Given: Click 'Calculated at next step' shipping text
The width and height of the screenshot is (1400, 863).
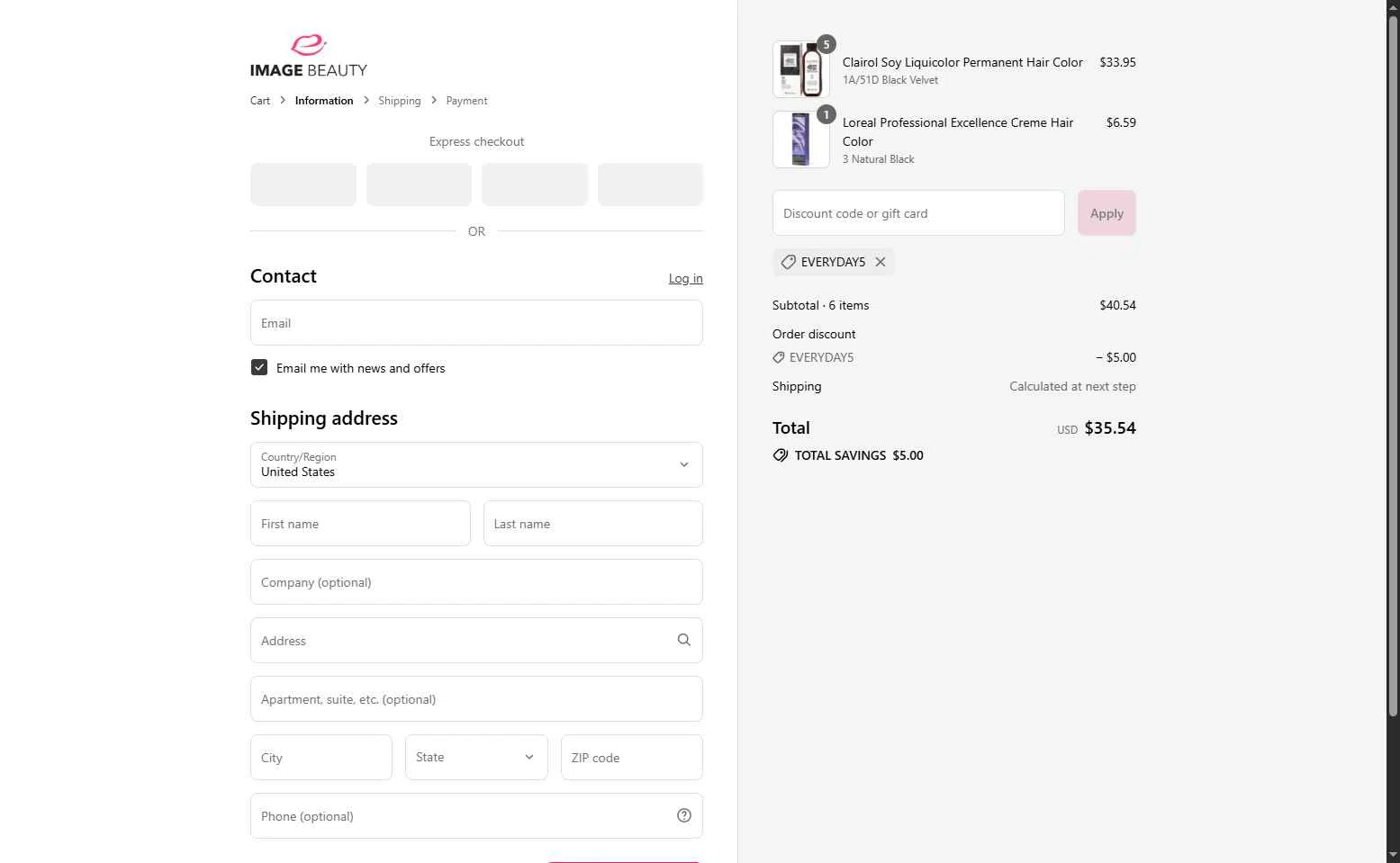Looking at the screenshot, I should tap(1072, 386).
